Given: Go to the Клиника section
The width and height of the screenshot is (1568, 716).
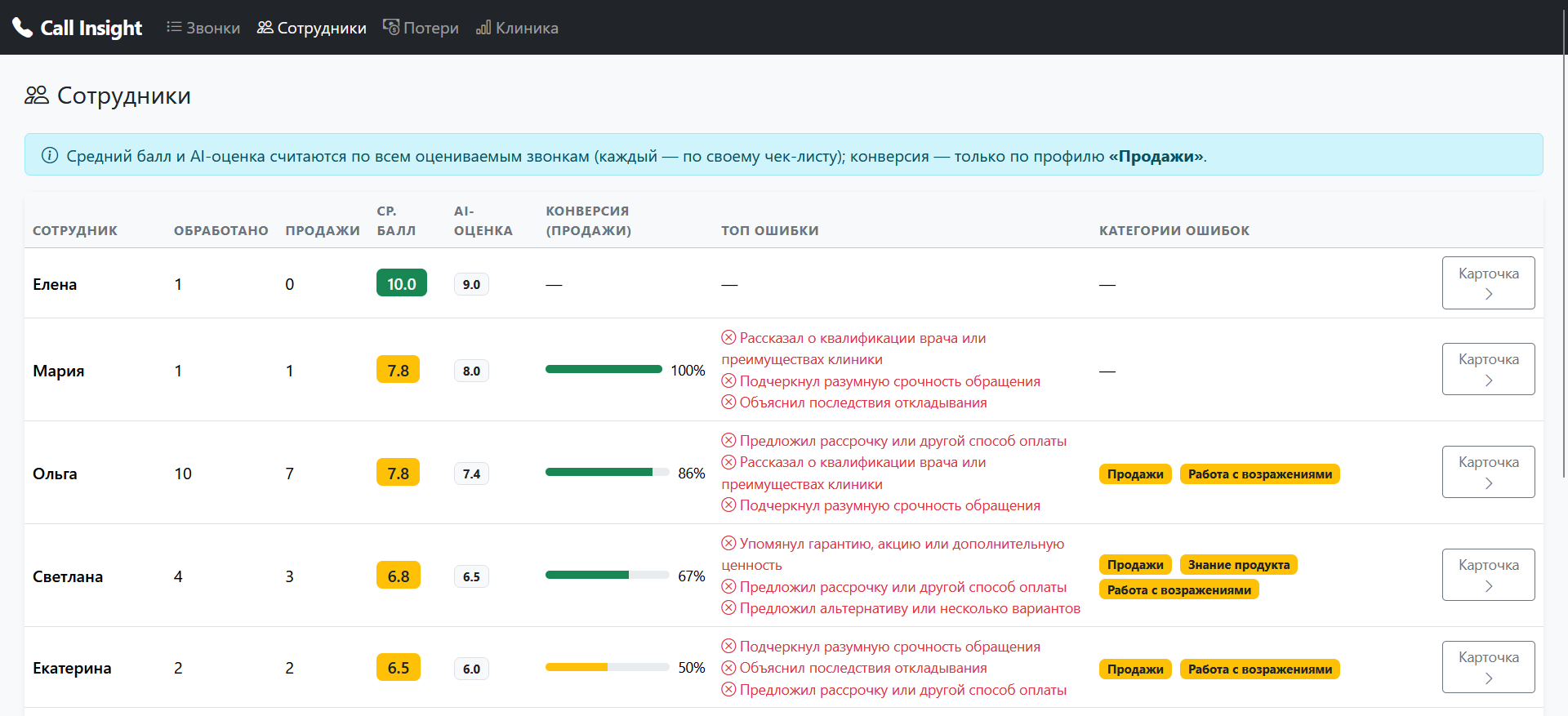Looking at the screenshot, I should [517, 28].
